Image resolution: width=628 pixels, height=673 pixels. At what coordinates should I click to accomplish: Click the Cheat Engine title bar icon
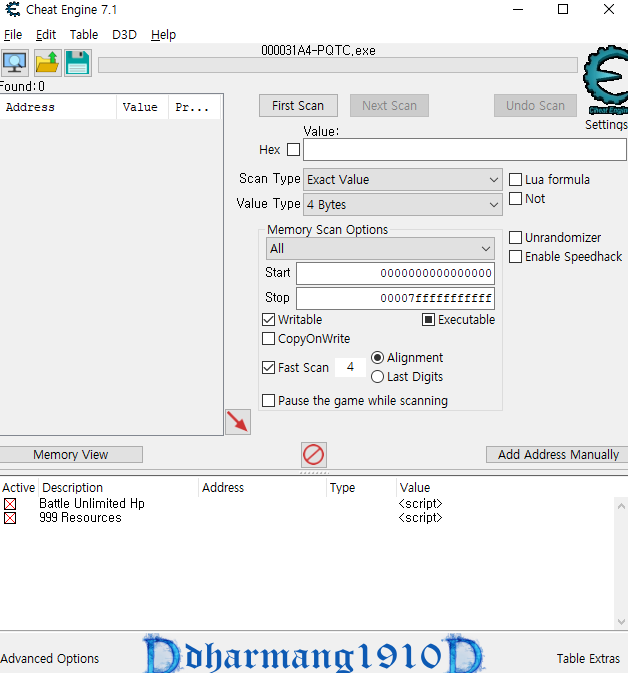(13, 9)
